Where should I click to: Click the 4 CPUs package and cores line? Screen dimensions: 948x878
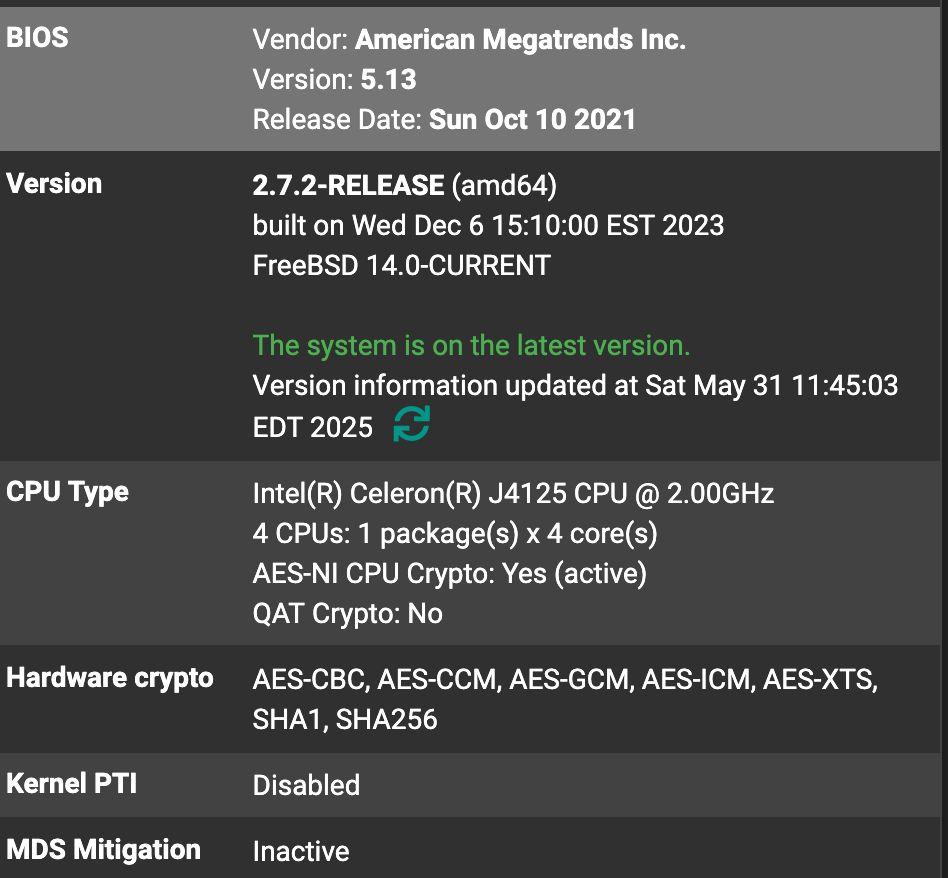455,533
